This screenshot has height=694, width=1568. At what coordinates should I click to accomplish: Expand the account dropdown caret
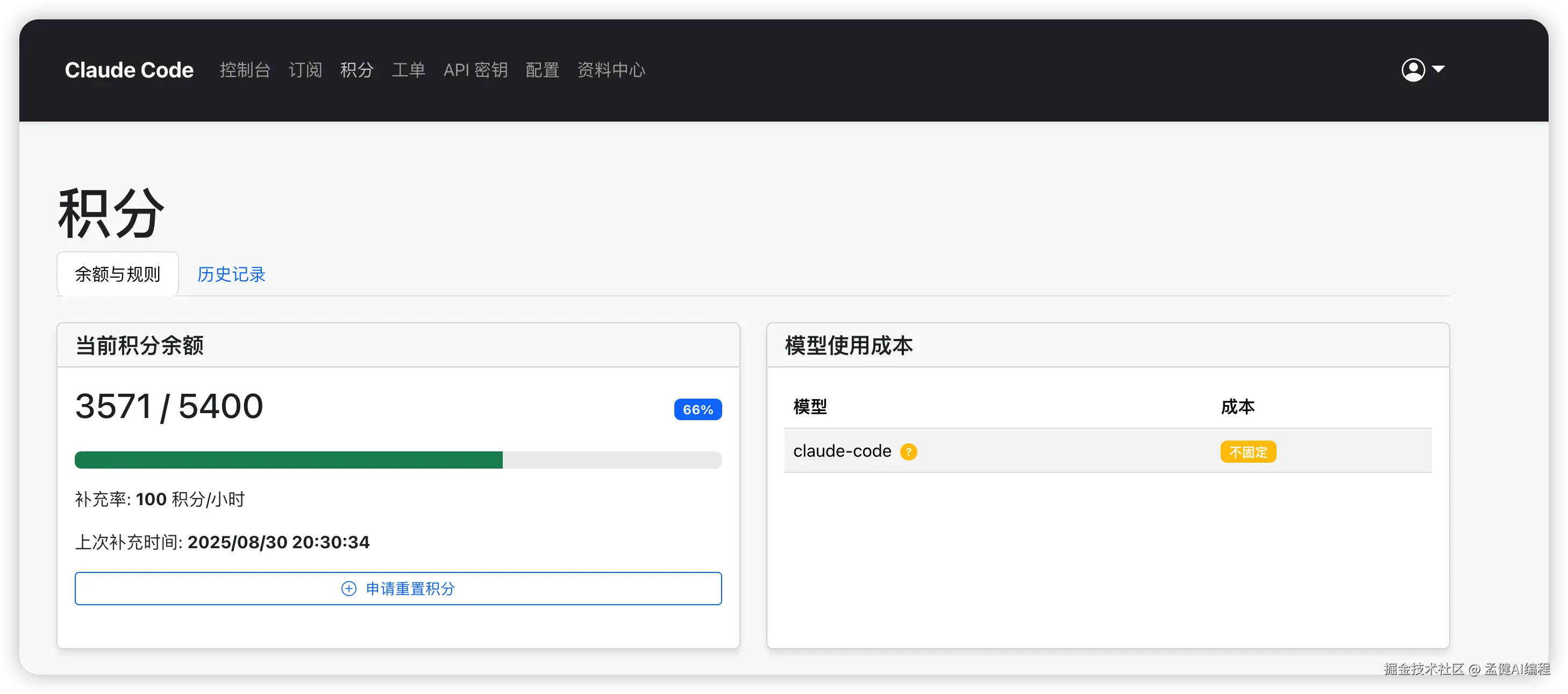(1438, 69)
